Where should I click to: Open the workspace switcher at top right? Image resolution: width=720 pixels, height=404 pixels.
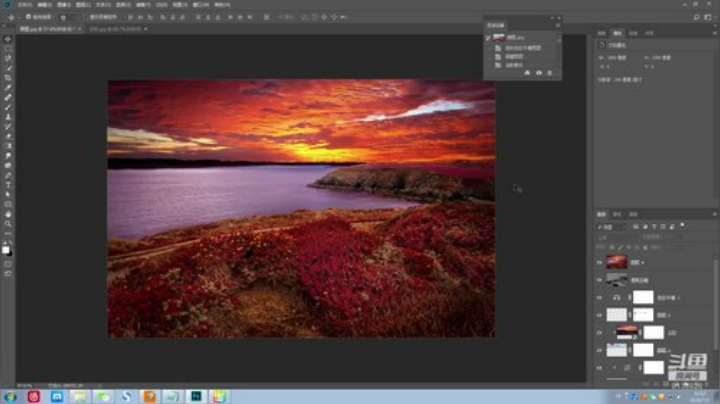click(x=708, y=17)
